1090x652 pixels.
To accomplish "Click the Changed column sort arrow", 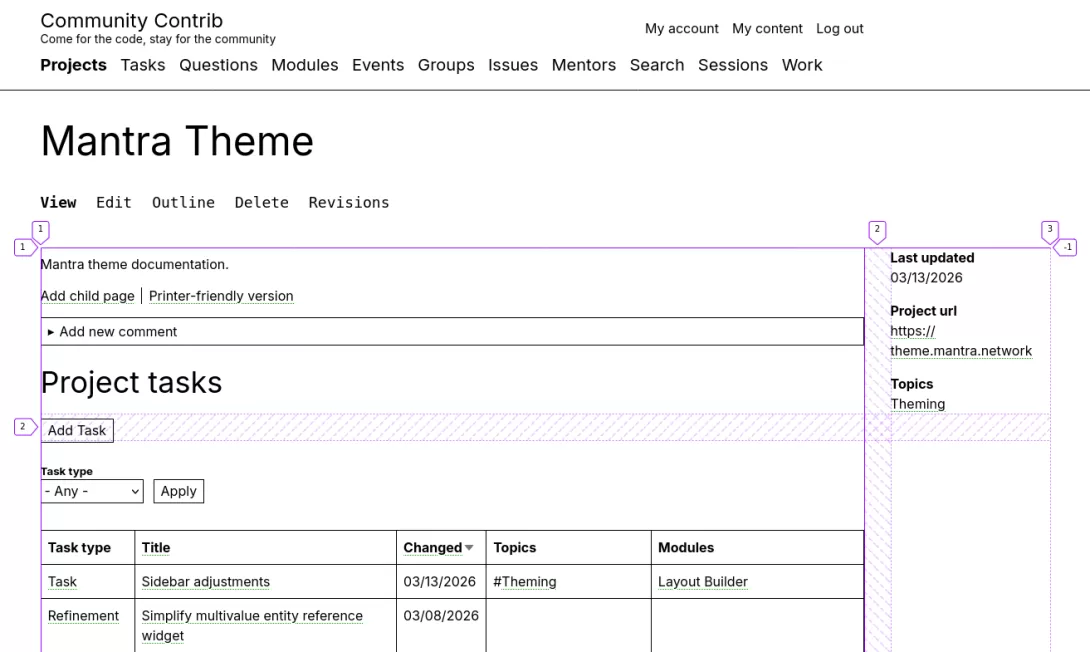I will click(469, 548).
